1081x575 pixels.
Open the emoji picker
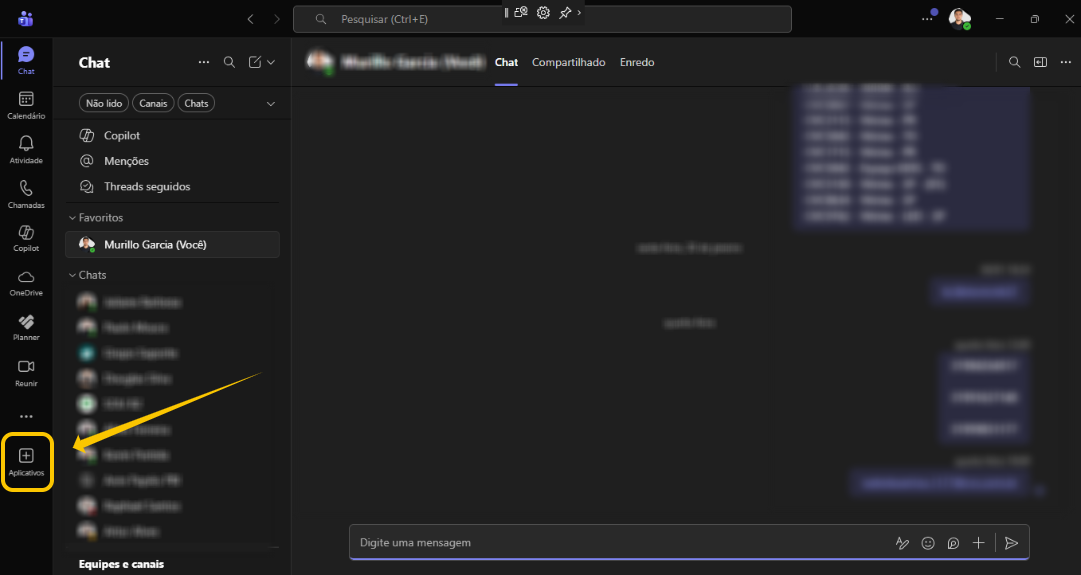click(x=928, y=543)
